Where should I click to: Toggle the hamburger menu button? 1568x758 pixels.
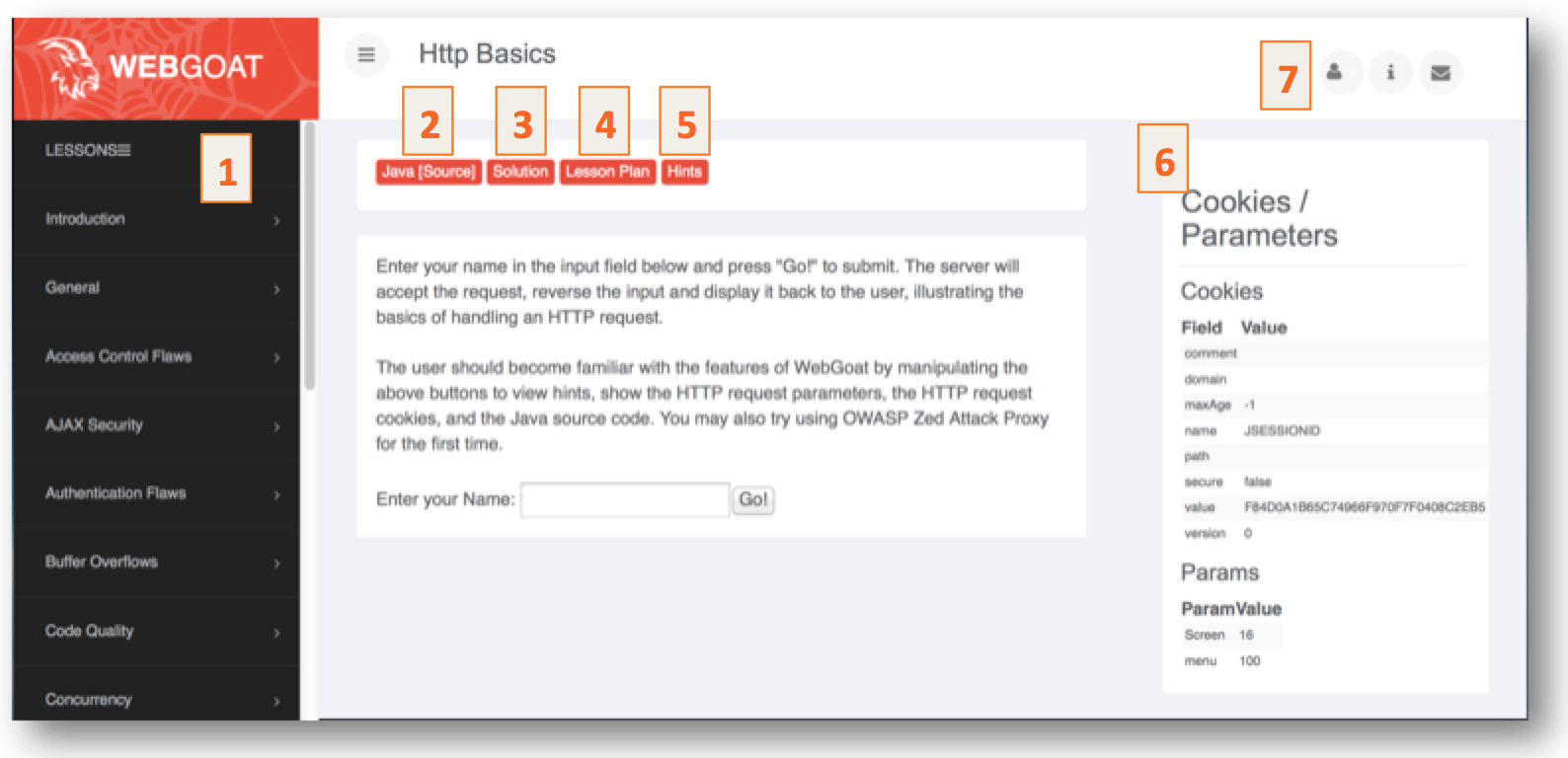click(x=366, y=54)
